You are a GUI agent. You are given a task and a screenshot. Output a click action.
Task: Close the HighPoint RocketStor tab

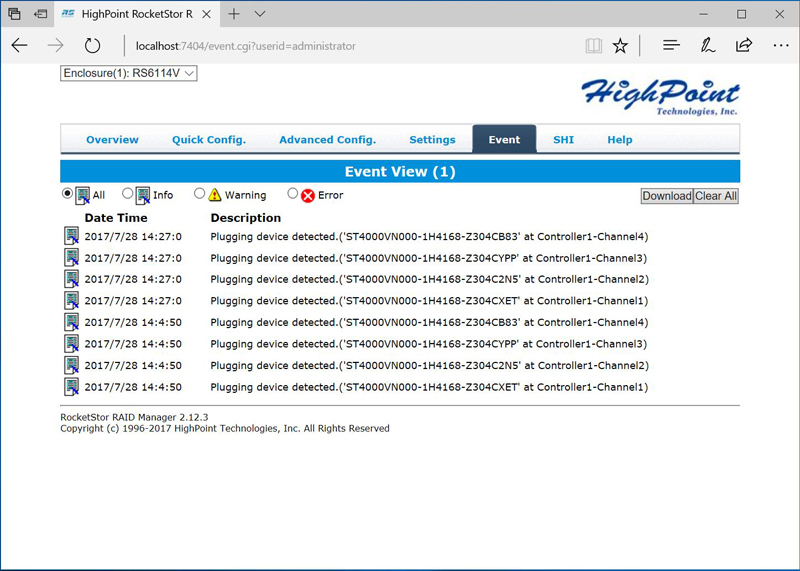coord(207,14)
